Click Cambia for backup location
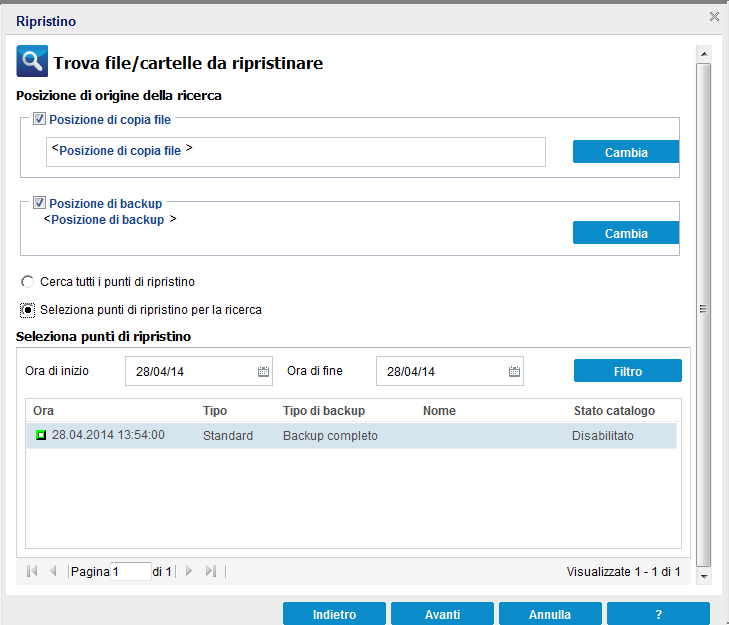The image size is (729, 625). [626, 233]
